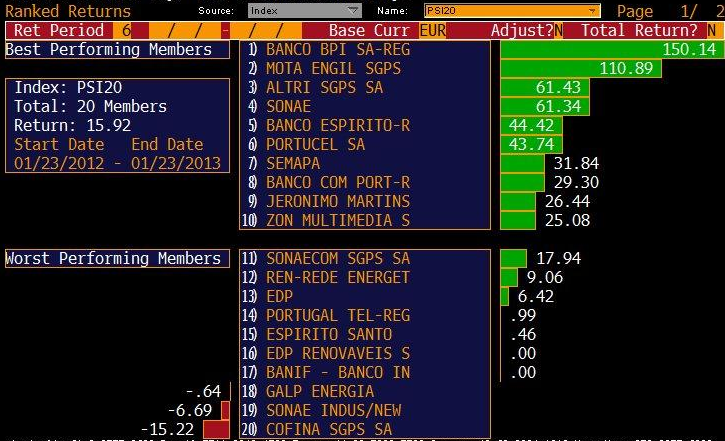The image size is (725, 441).
Task: Click the End Date 01/23/2013
Action: 176,163
